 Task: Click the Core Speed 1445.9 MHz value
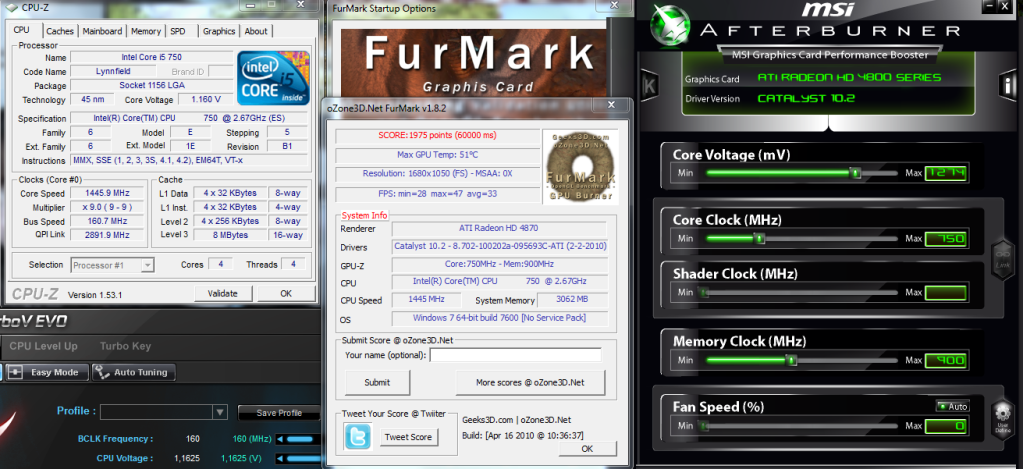click(108, 193)
